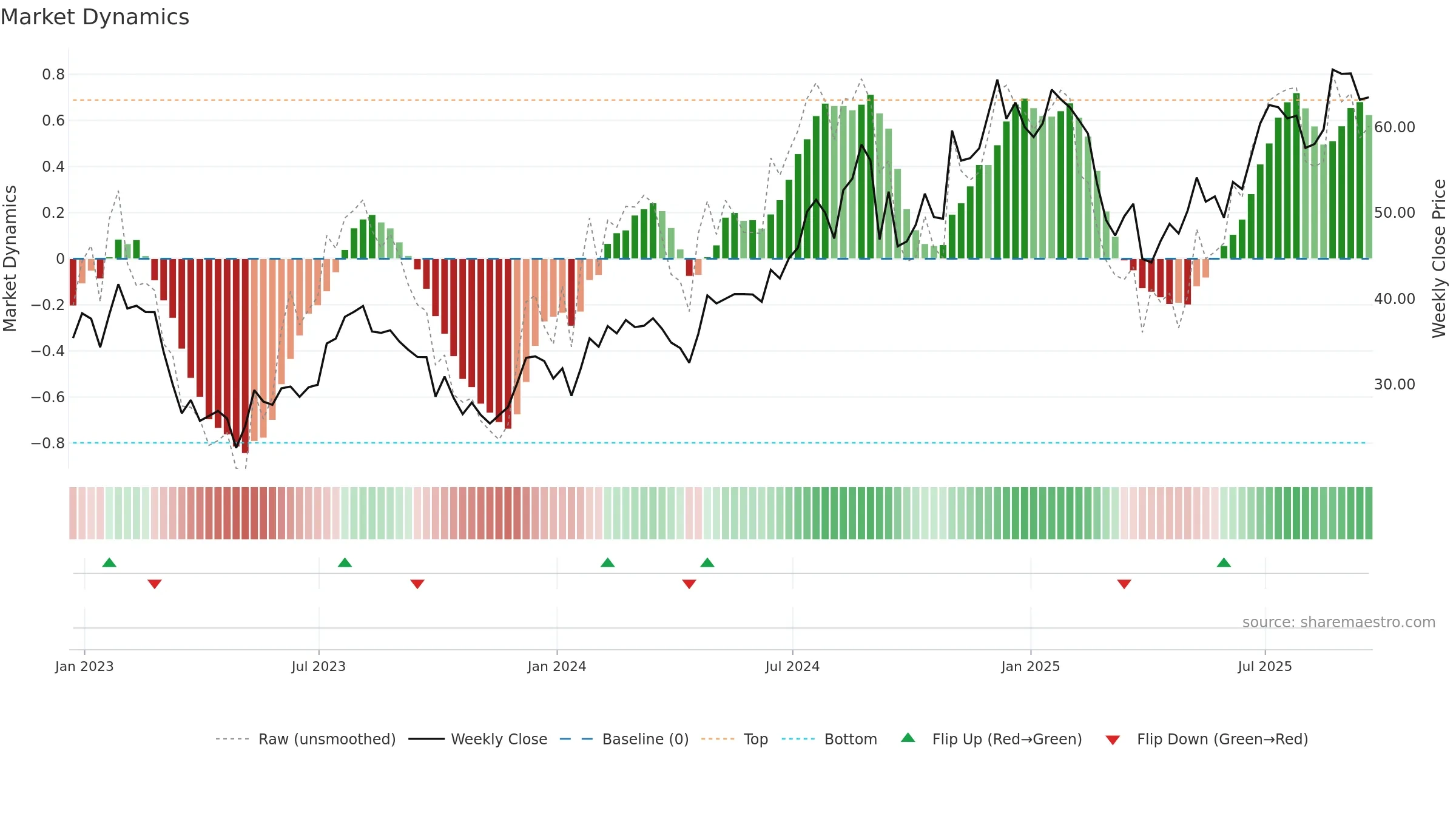Click the Jul 2023 axis label
The height and width of the screenshot is (819, 1456).
pyautogui.click(x=318, y=666)
